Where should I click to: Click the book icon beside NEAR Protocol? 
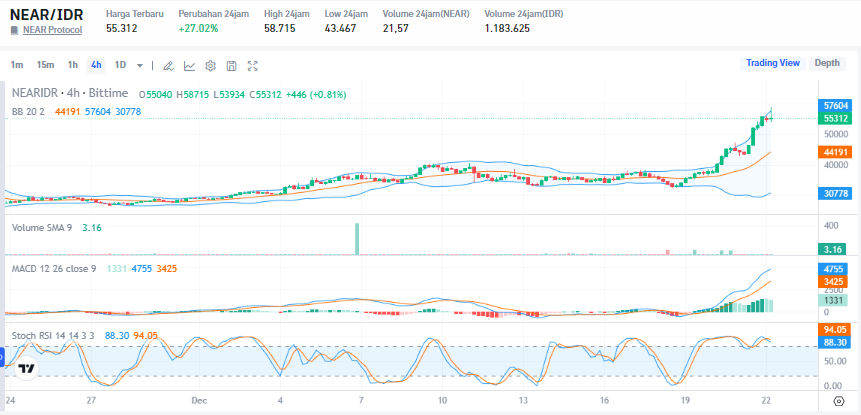tap(14, 30)
